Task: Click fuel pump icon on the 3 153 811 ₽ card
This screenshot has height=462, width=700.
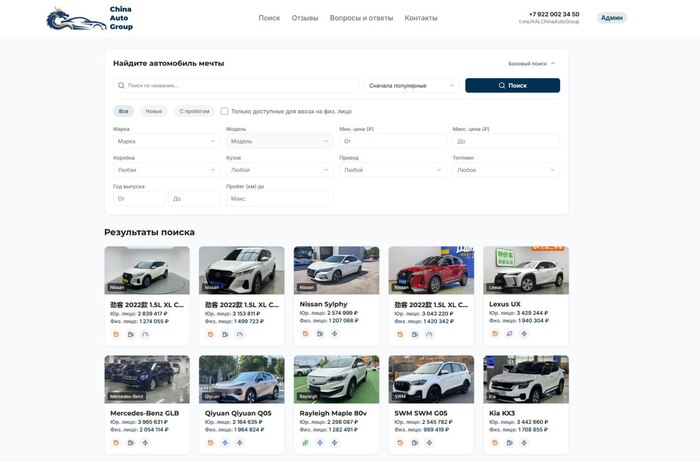Action: pyautogui.click(x=225, y=334)
